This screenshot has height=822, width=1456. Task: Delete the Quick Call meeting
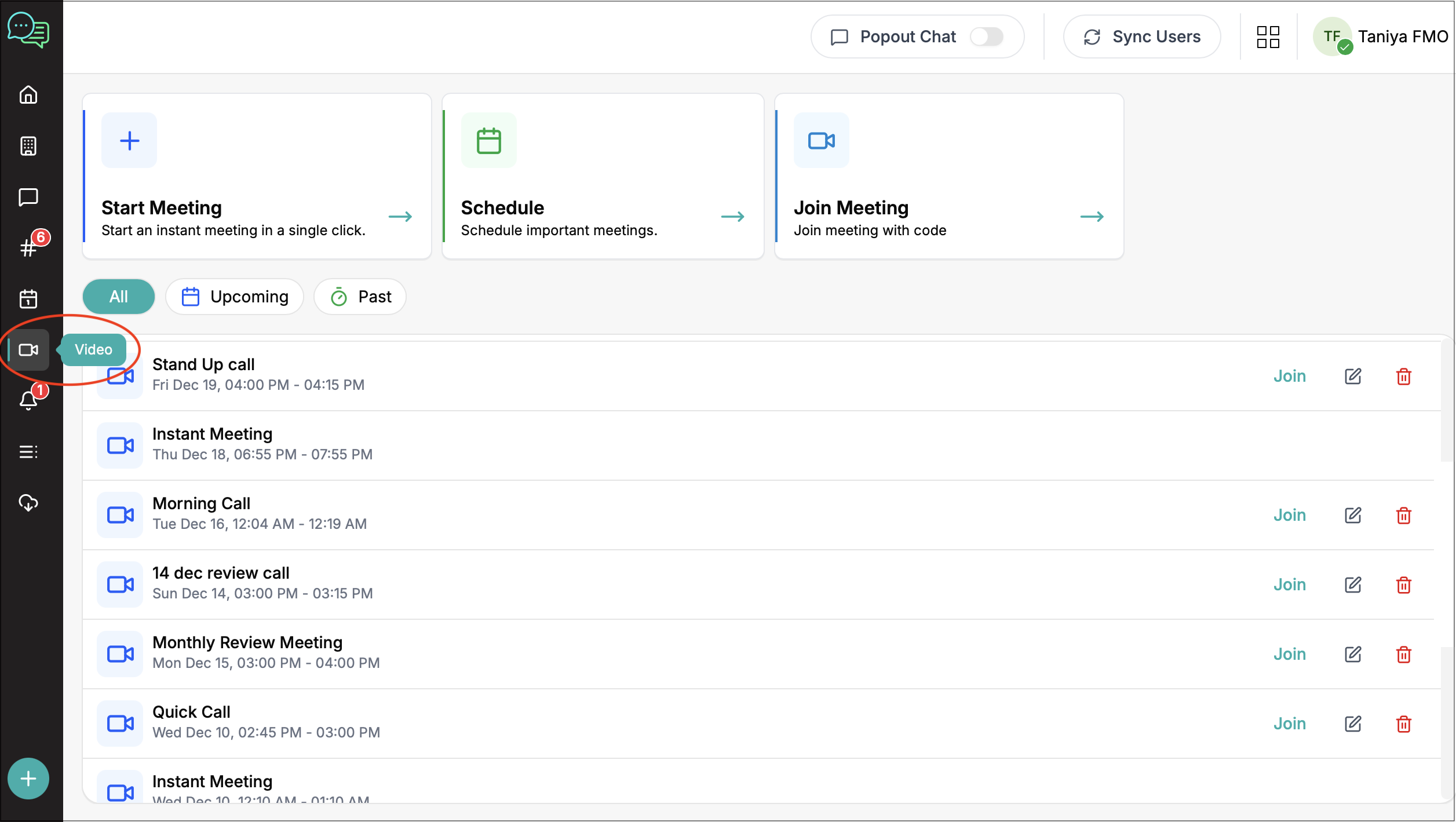pyautogui.click(x=1404, y=724)
